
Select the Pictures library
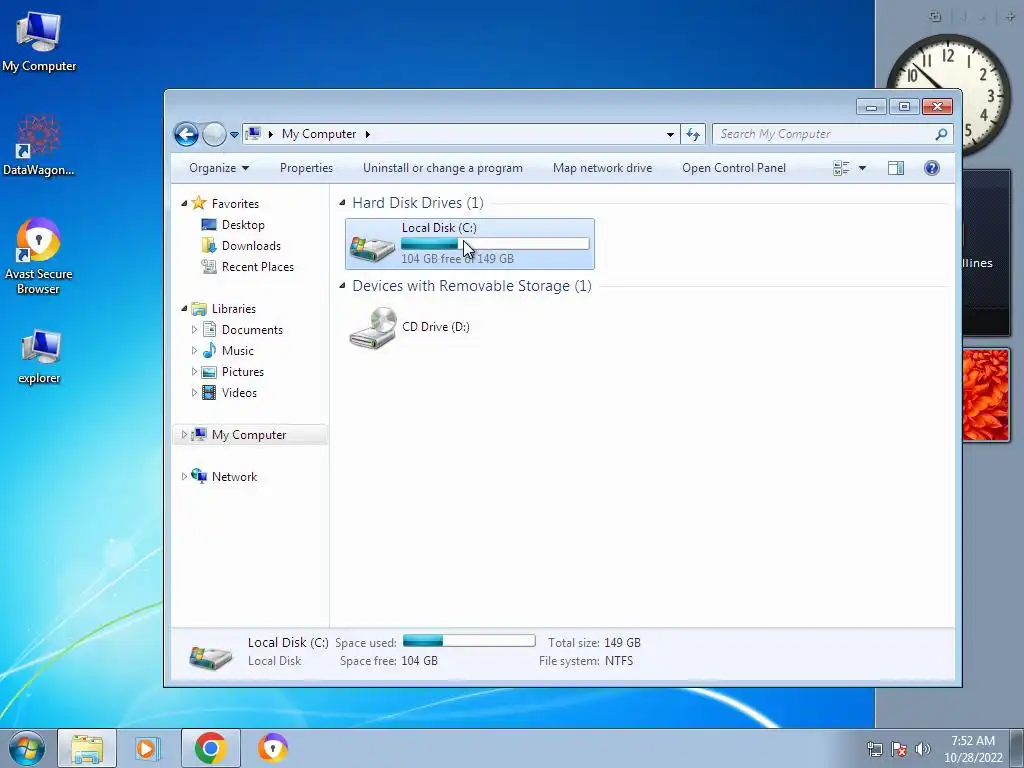click(x=242, y=372)
